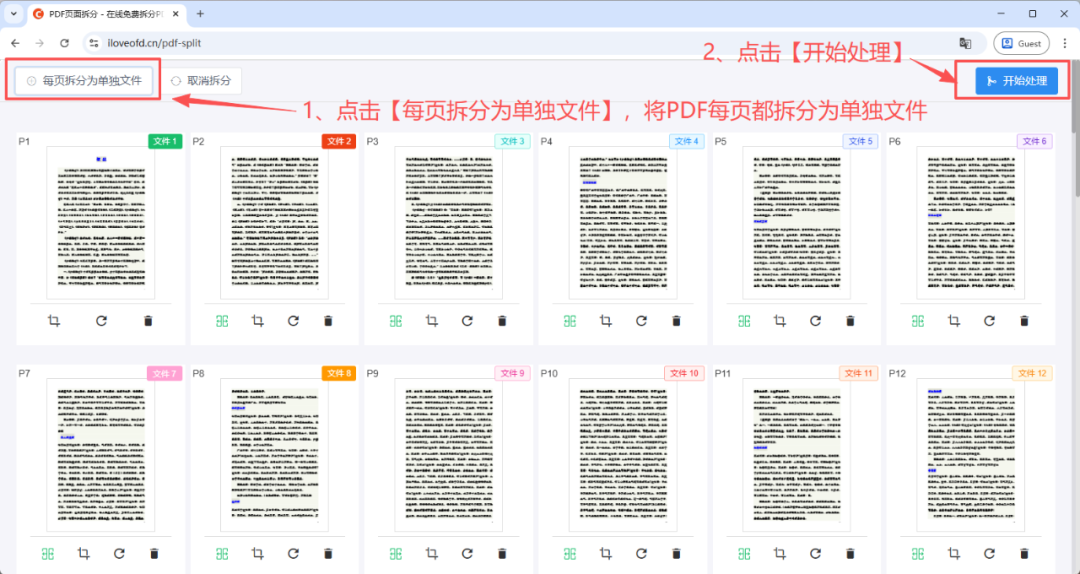Select the page P12 thumbnail

[971, 455]
